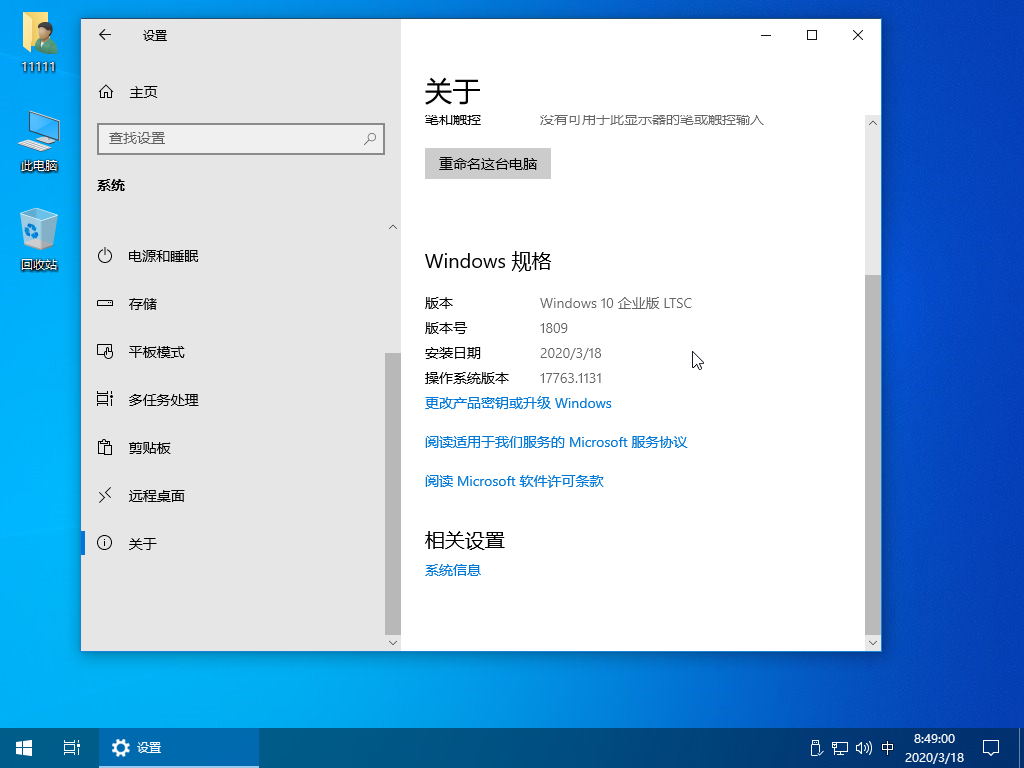Open the 系统信息 link

[453, 570]
